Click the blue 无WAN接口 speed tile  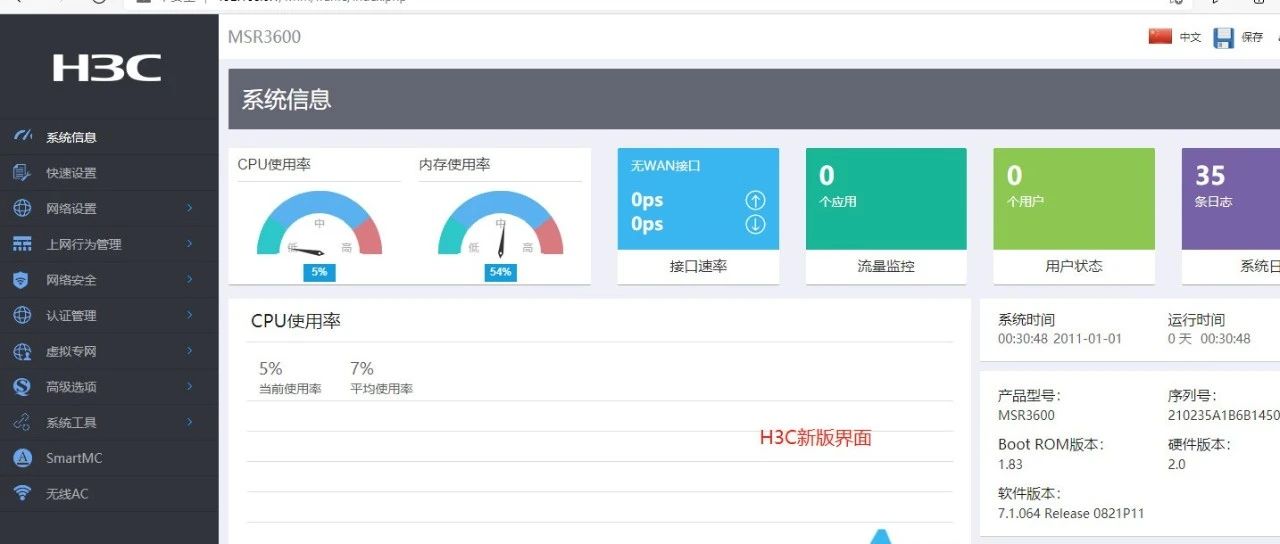coord(698,199)
